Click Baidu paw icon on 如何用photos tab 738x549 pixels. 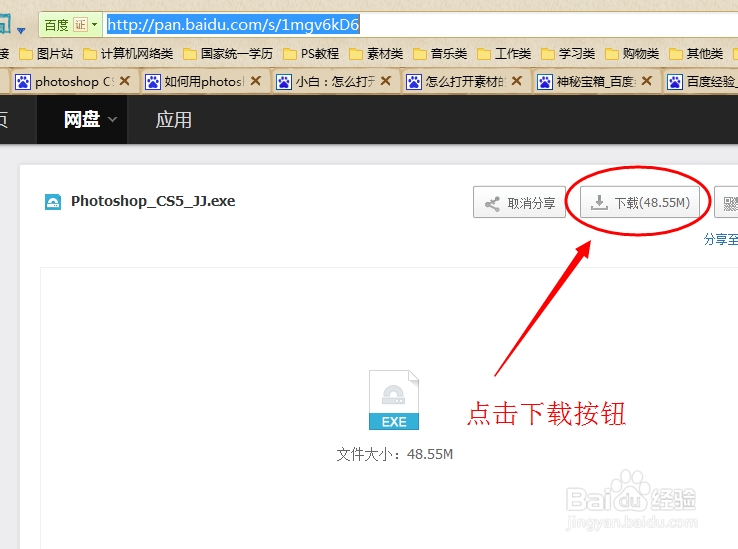(152, 82)
